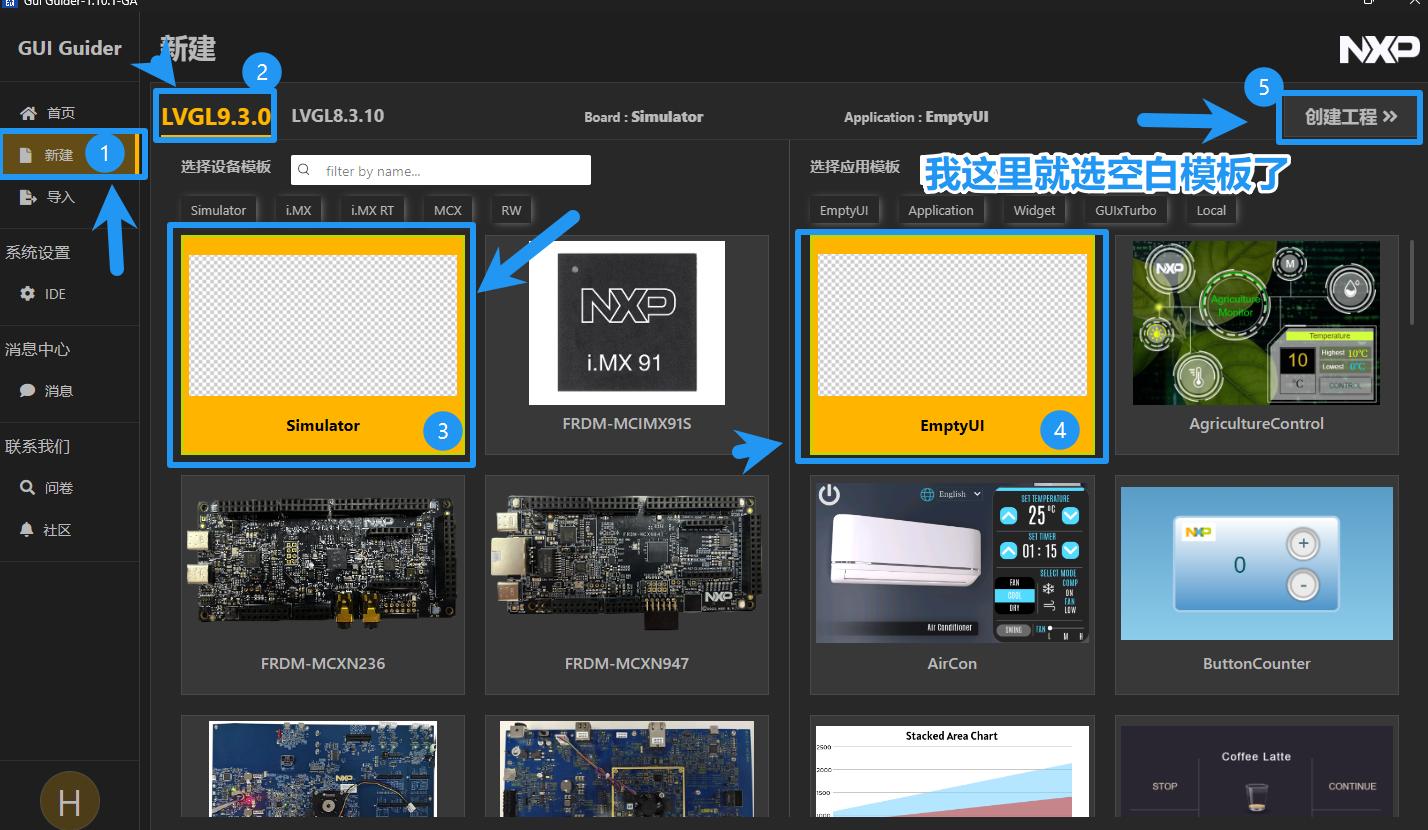Open the 导入 import item
Image resolution: width=1428 pixels, height=830 pixels.
(x=60, y=197)
